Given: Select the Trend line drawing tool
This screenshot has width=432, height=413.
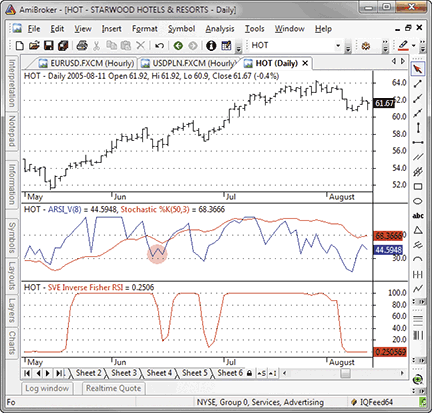Looking at the screenshot, I should pos(418,84).
